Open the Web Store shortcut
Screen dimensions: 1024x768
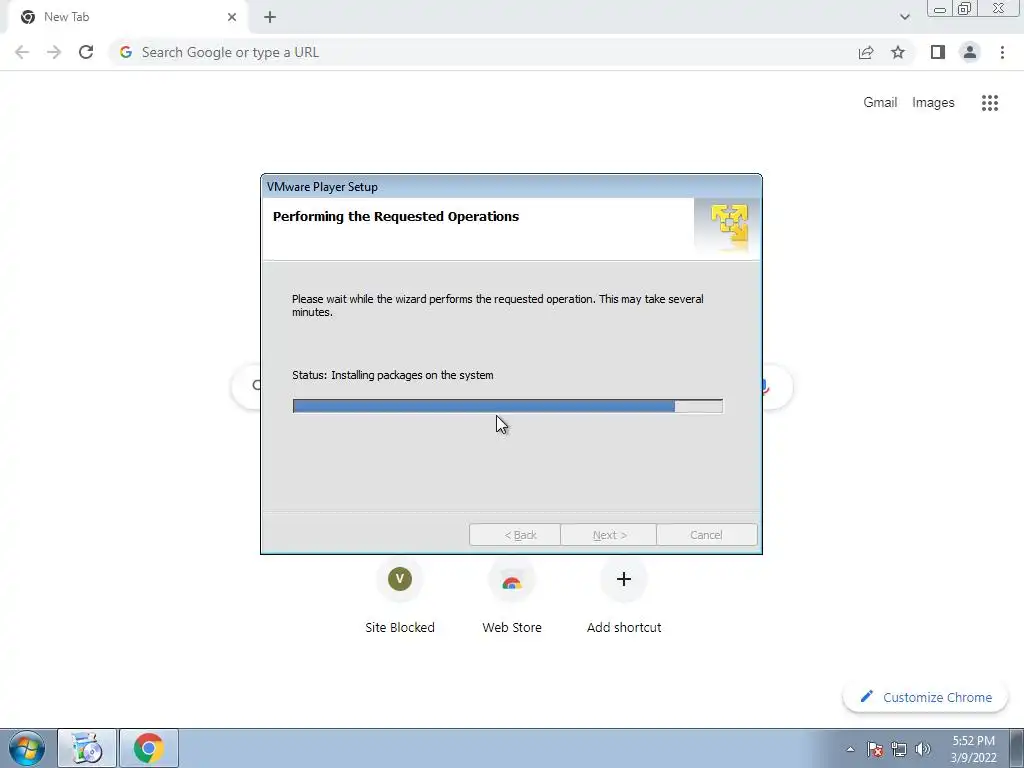[x=512, y=596]
